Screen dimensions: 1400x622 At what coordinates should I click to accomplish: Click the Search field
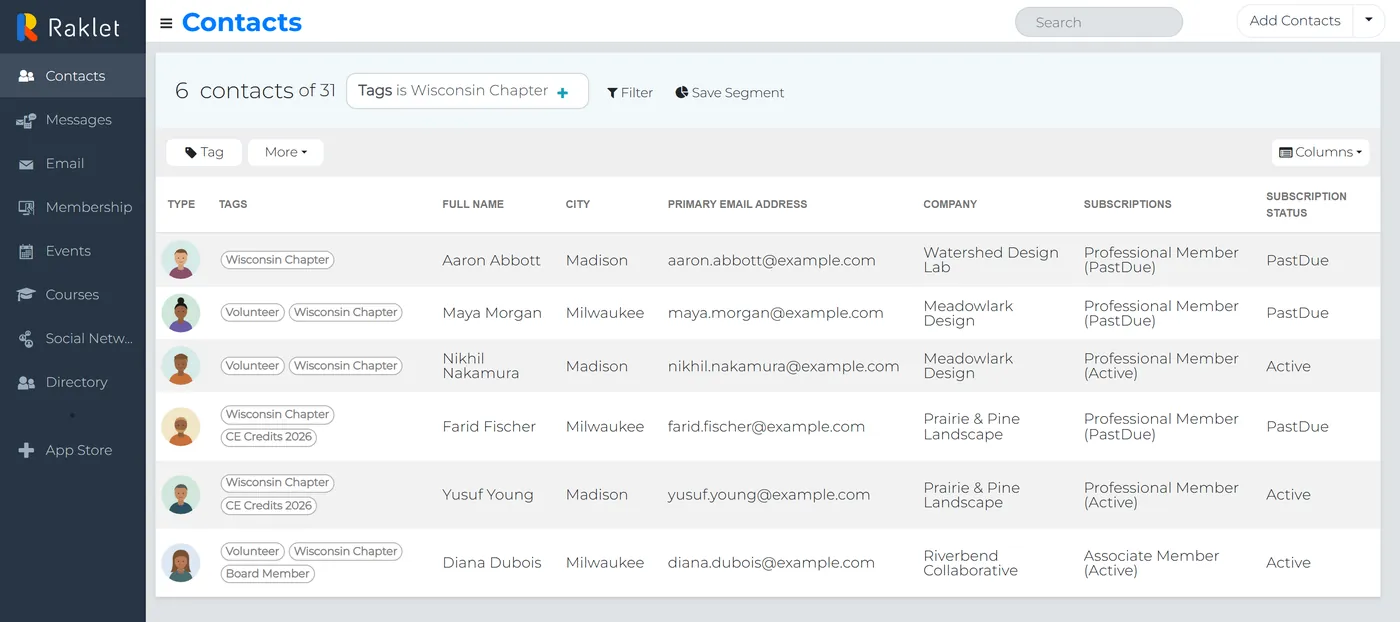[1098, 22]
